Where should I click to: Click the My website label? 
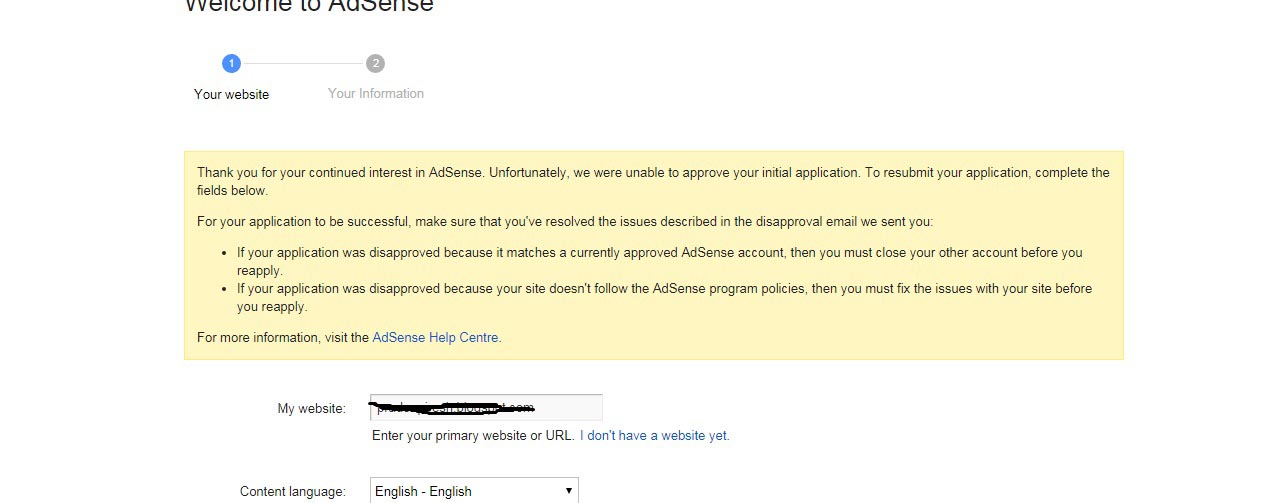(x=312, y=408)
